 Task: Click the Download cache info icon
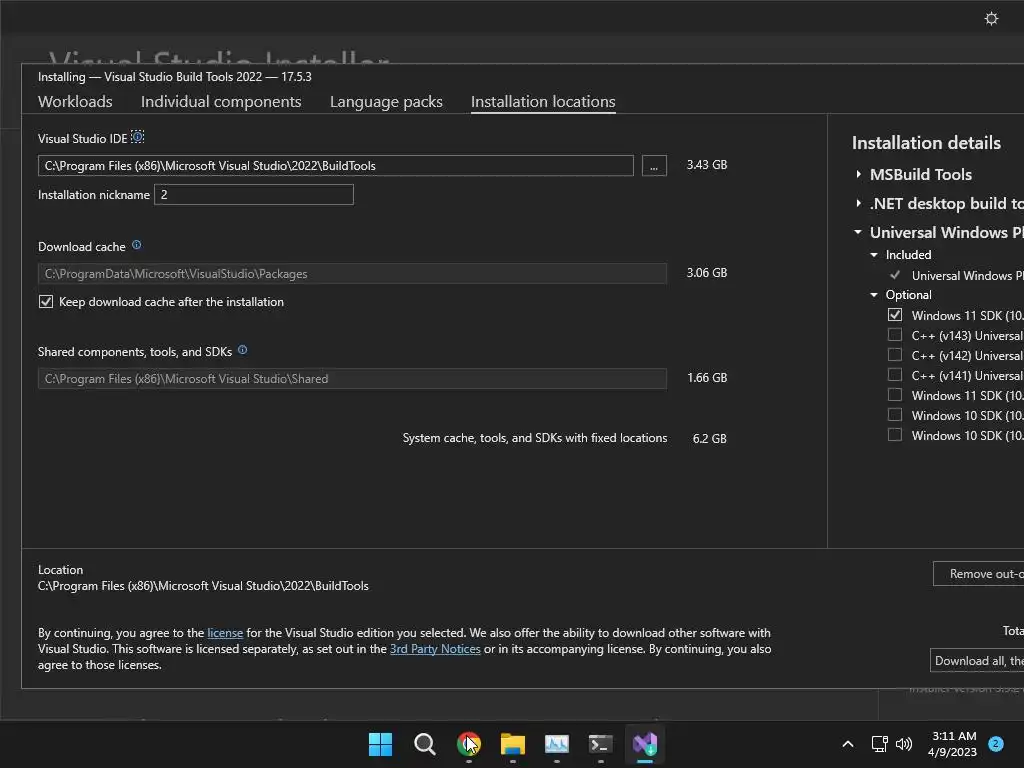point(136,245)
